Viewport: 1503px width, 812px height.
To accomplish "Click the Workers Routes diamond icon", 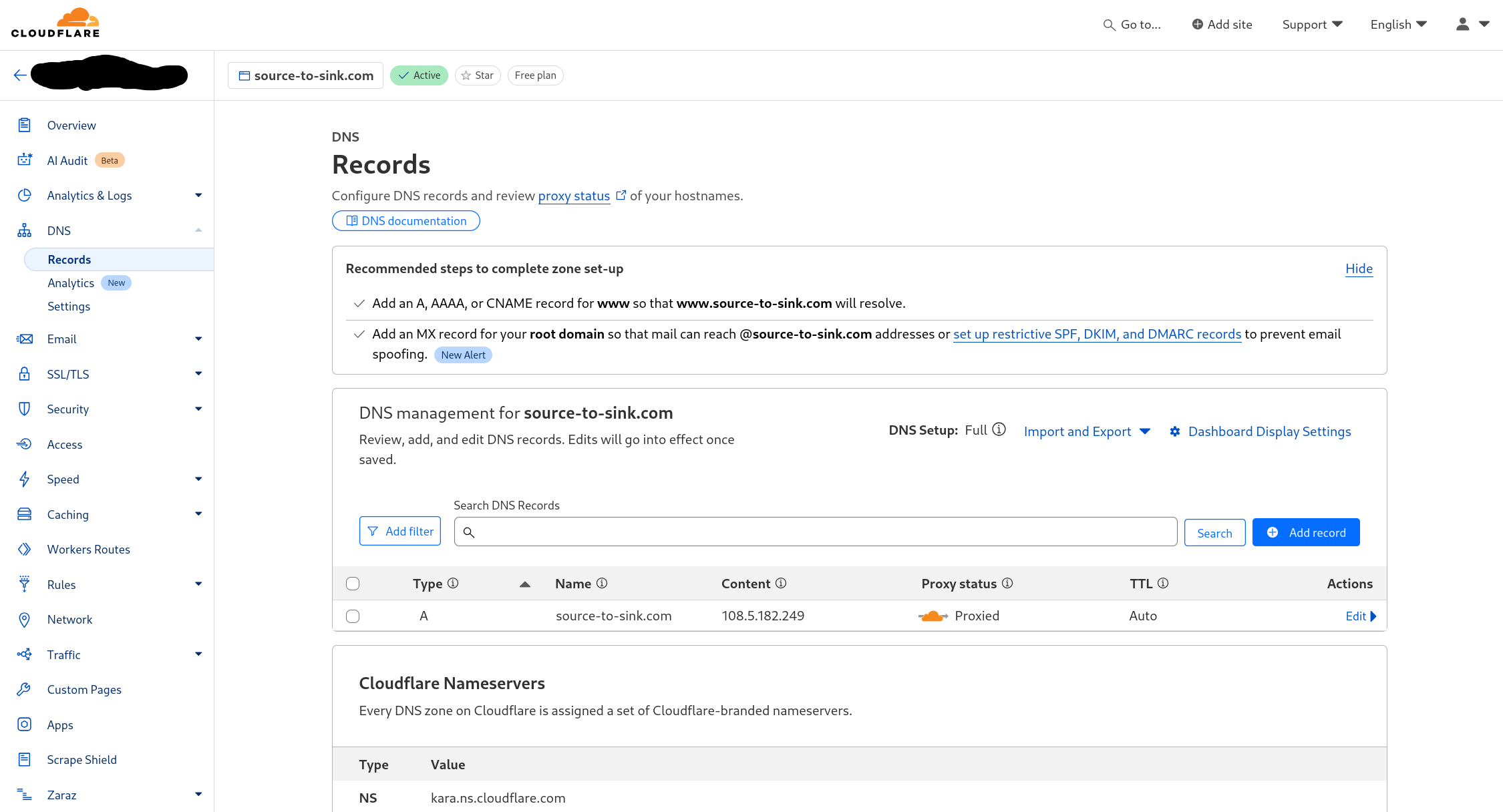I will click(25, 549).
